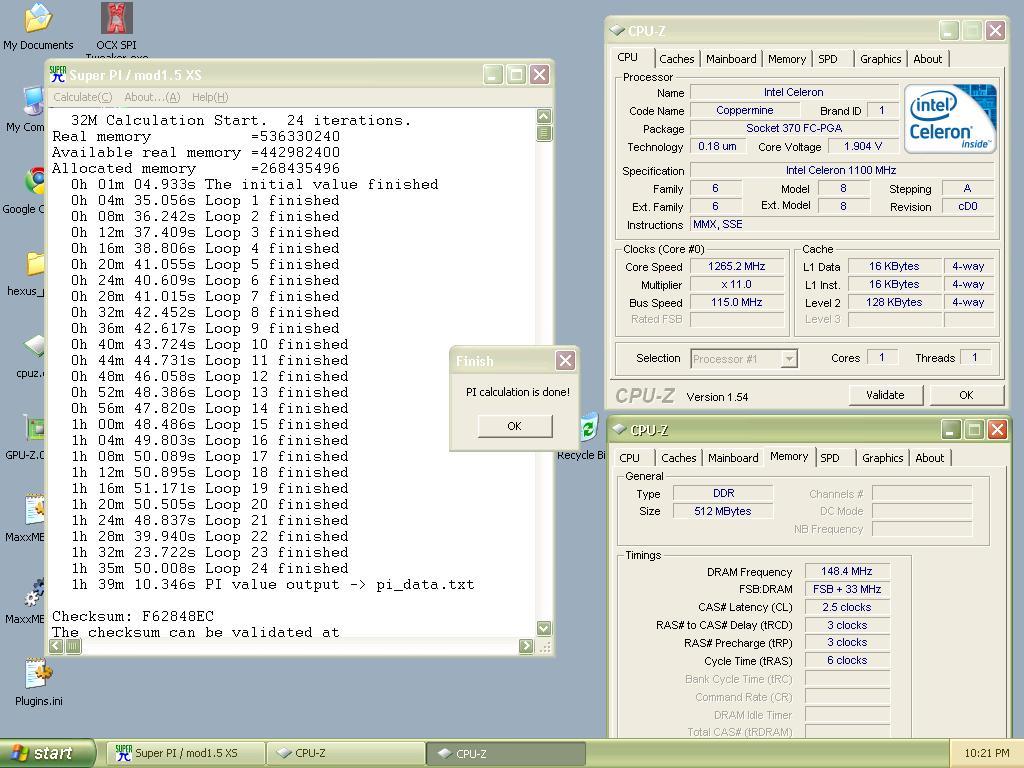1024x768 pixels.
Task: Switch to Mainboard tab in upper CPU-Z
Action: click(731, 59)
